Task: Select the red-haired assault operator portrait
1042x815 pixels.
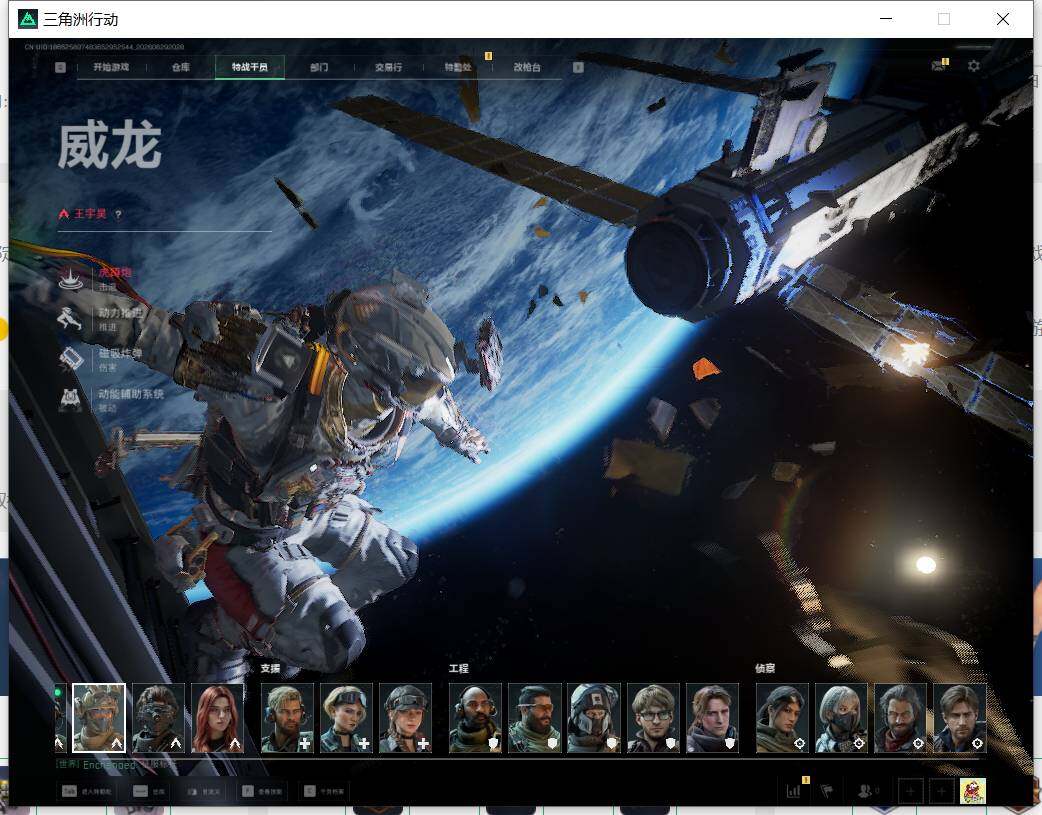Action: (x=217, y=718)
